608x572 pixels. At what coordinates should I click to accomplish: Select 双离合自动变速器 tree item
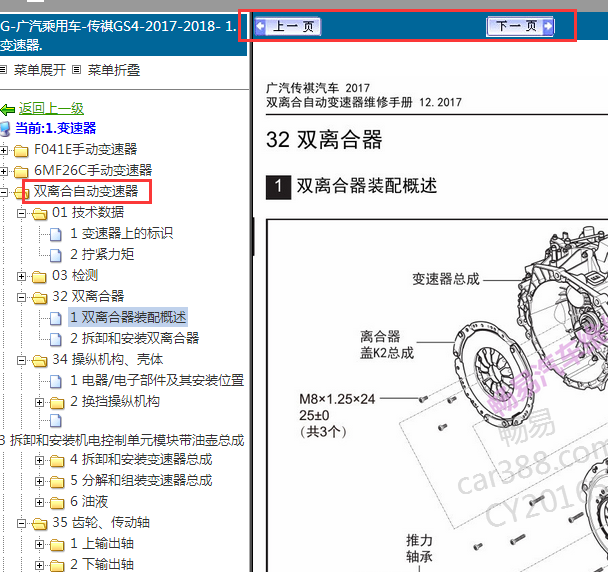pos(86,191)
